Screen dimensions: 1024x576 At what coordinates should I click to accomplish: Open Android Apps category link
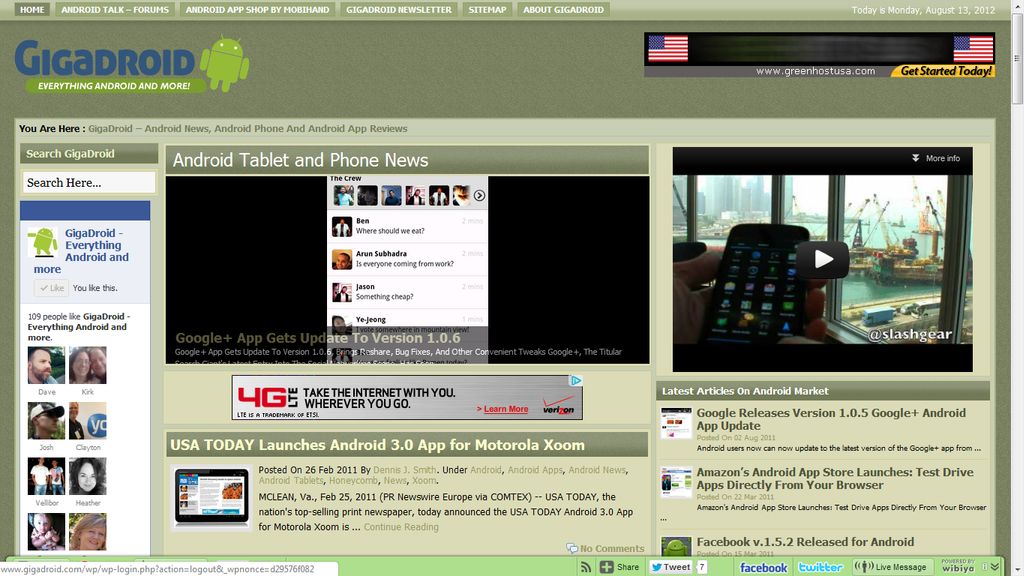[535, 470]
